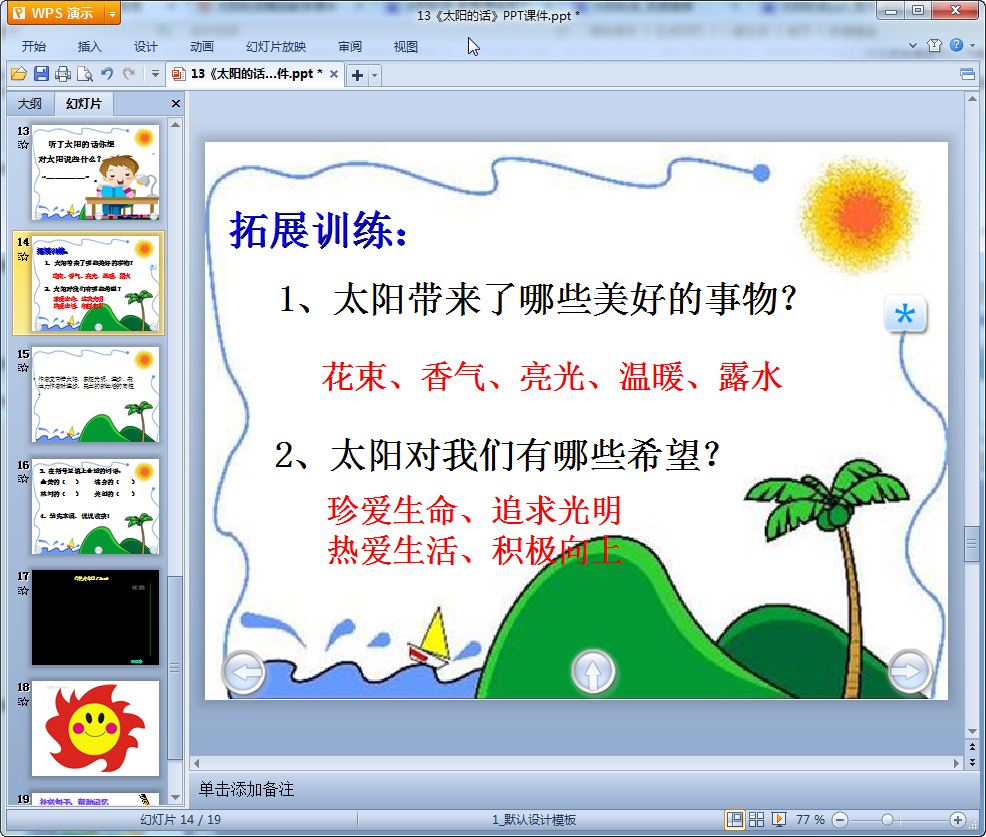Open the 审阅 ribbon tab

pyautogui.click(x=350, y=47)
